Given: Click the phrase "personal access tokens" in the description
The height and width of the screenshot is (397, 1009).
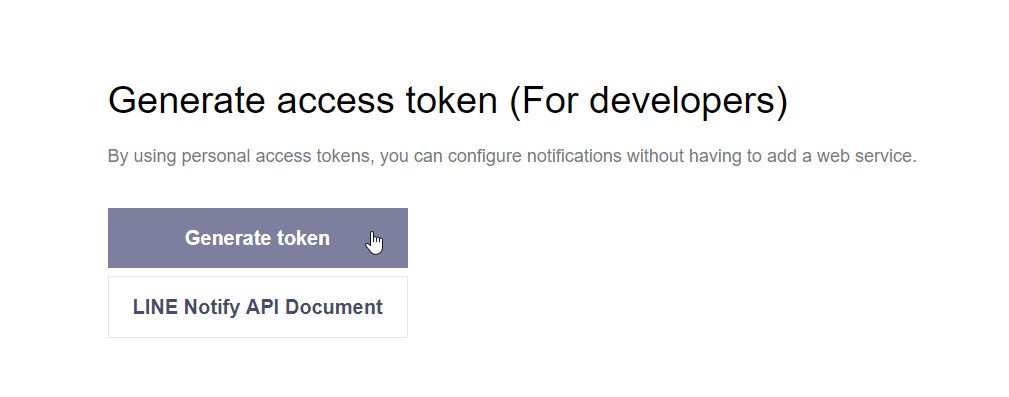Looking at the screenshot, I should click(278, 156).
